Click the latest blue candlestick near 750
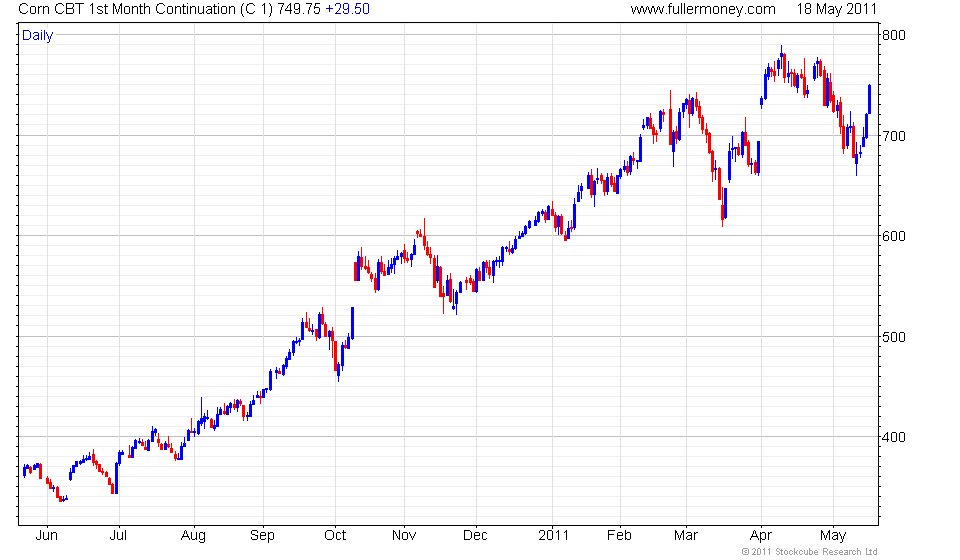The height and width of the screenshot is (560, 960). coord(869,99)
